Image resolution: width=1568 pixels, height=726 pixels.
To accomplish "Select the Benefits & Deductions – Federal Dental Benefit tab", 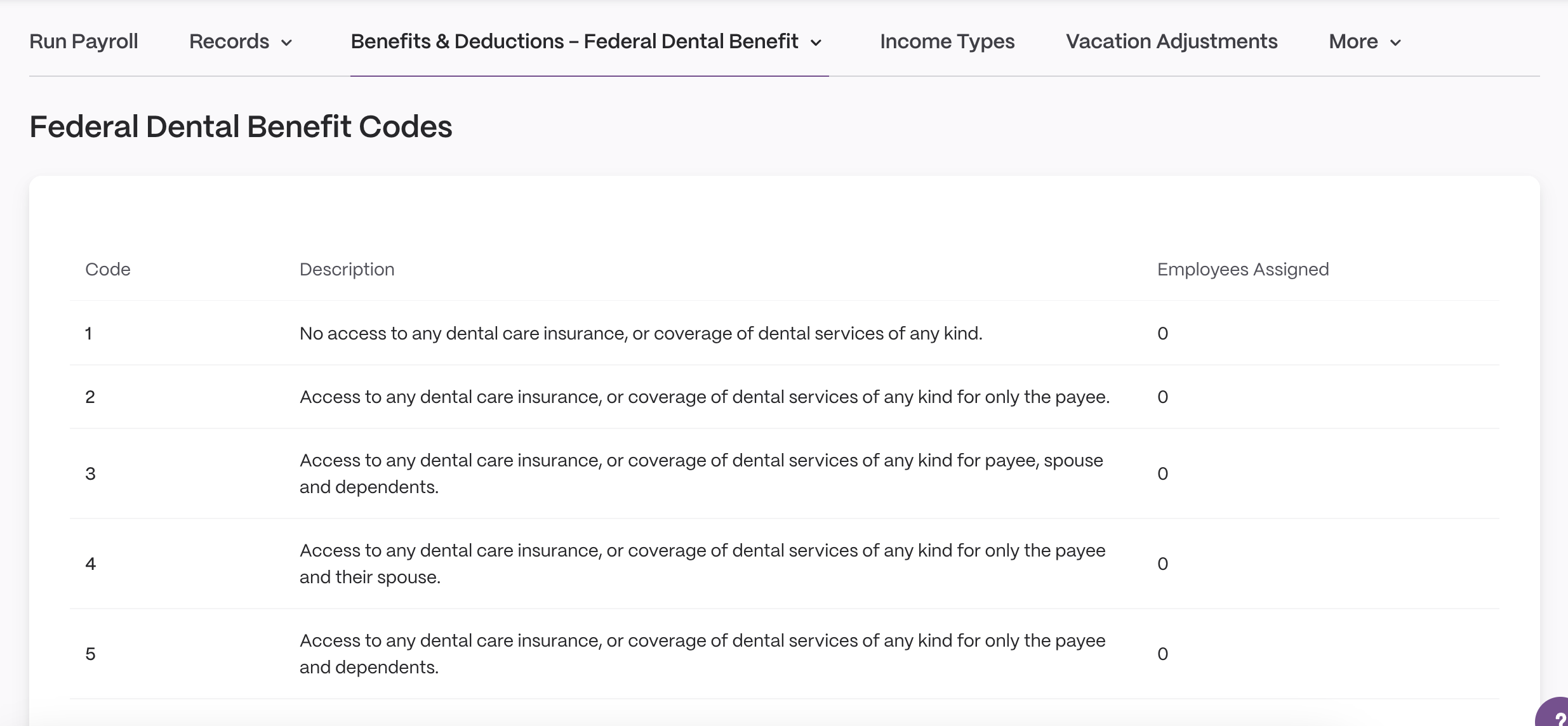I will [x=575, y=41].
